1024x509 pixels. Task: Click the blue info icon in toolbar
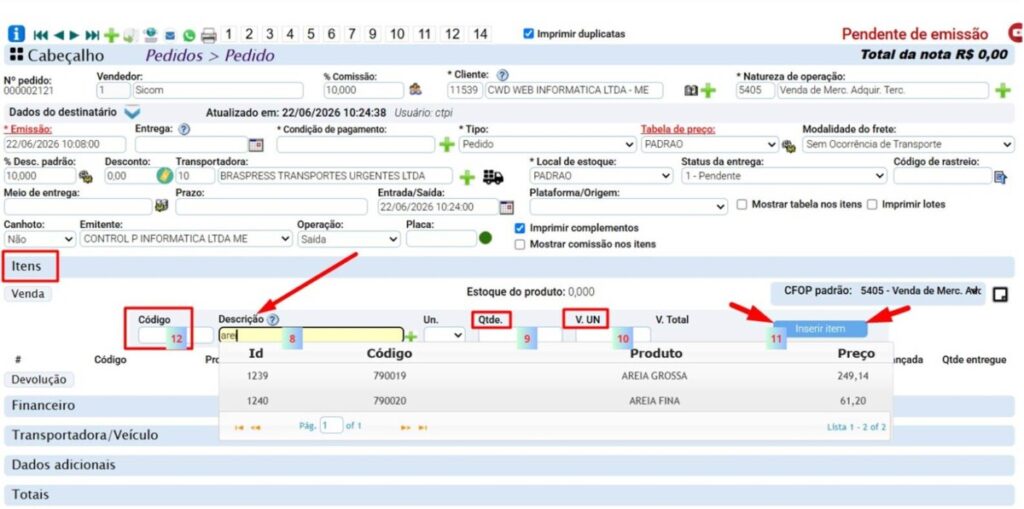click(16, 34)
